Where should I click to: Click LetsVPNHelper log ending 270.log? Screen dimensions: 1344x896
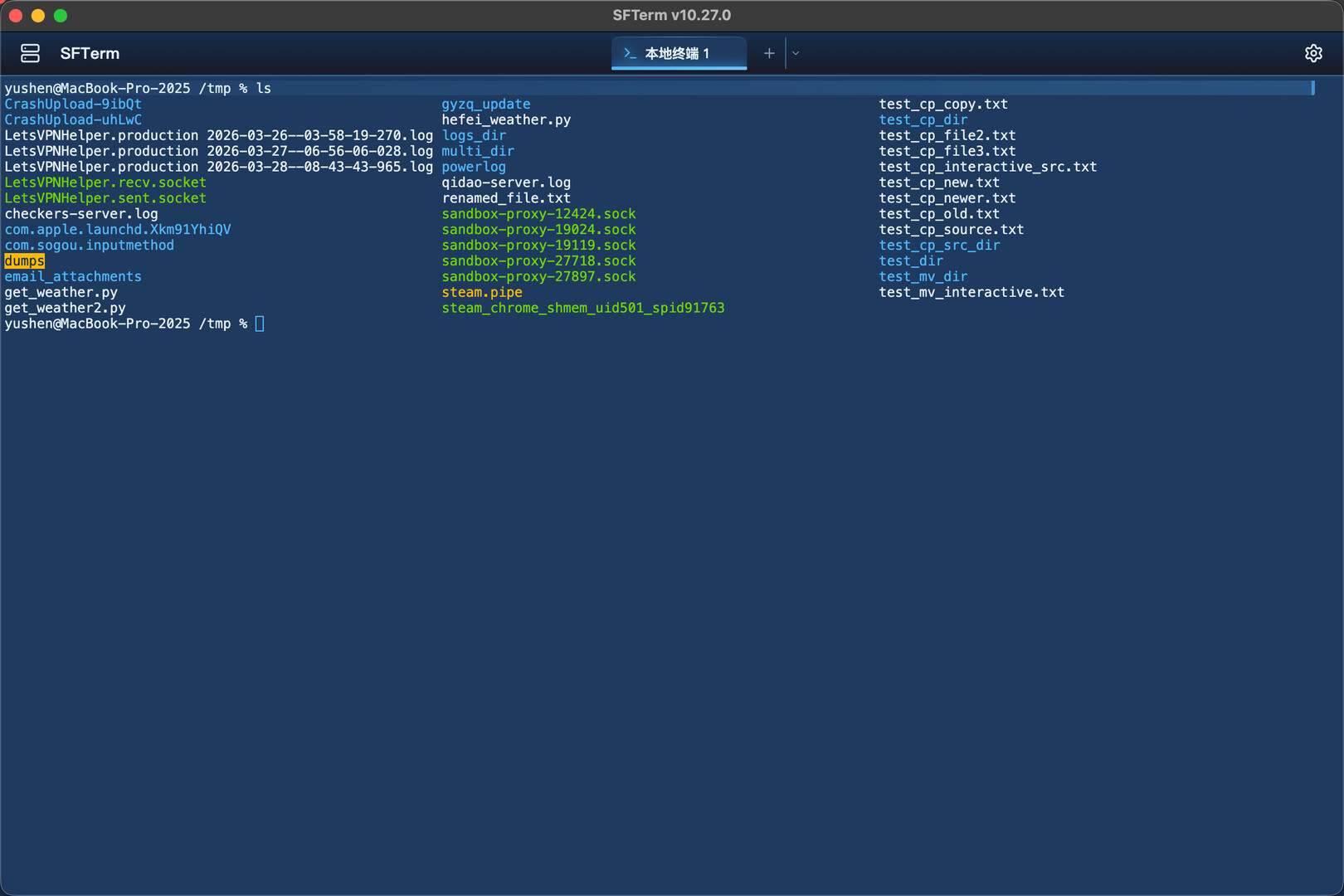(x=219, y=135)
